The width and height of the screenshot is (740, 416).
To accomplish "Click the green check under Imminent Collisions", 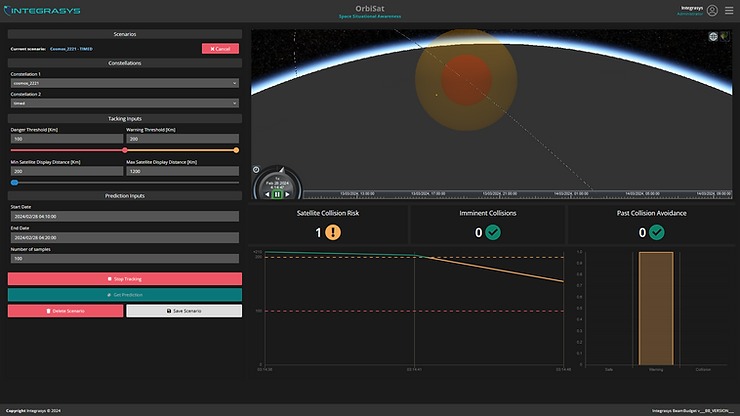I will (493, 232).
